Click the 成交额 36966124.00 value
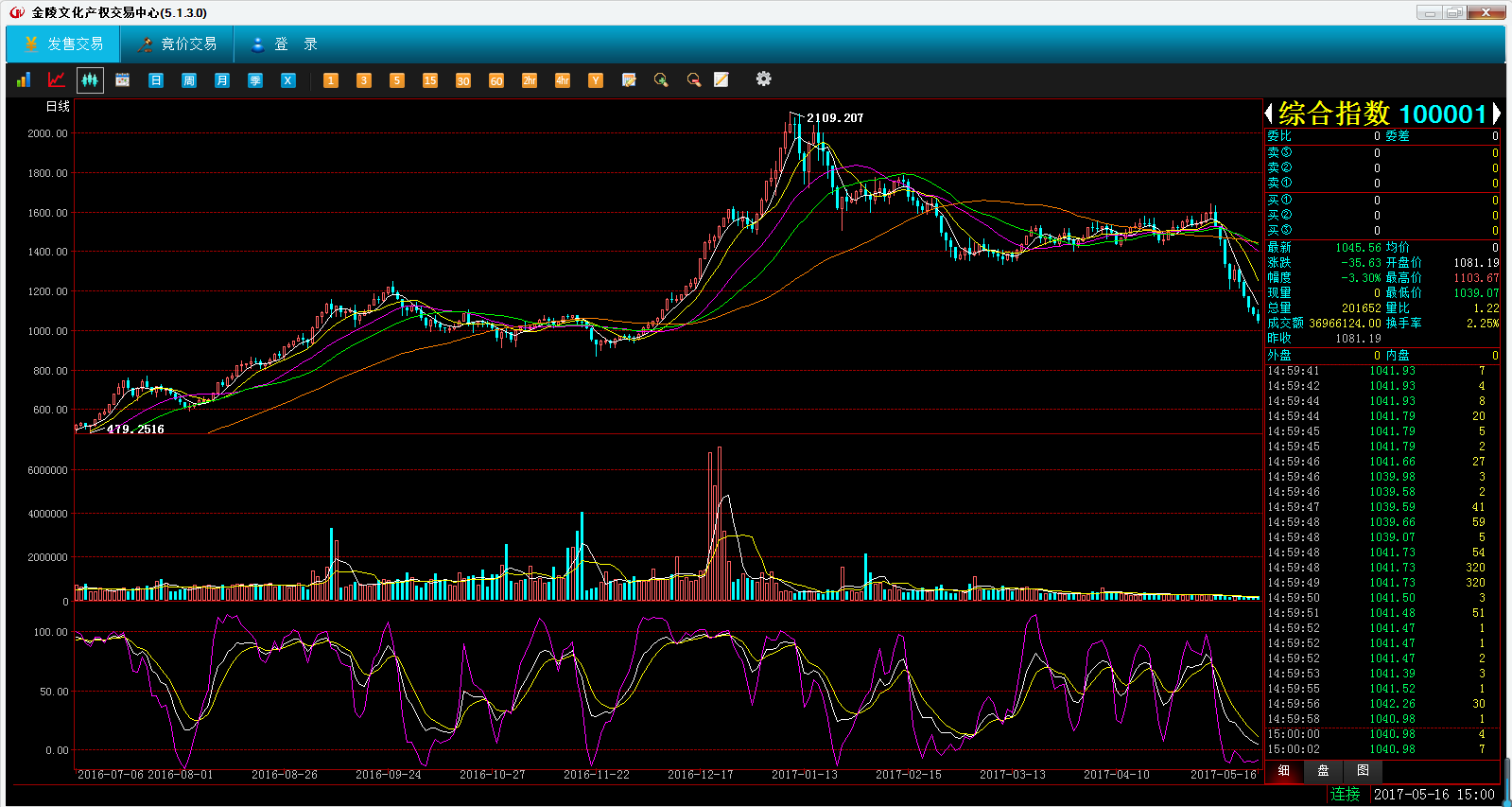 pos(1345,324)
